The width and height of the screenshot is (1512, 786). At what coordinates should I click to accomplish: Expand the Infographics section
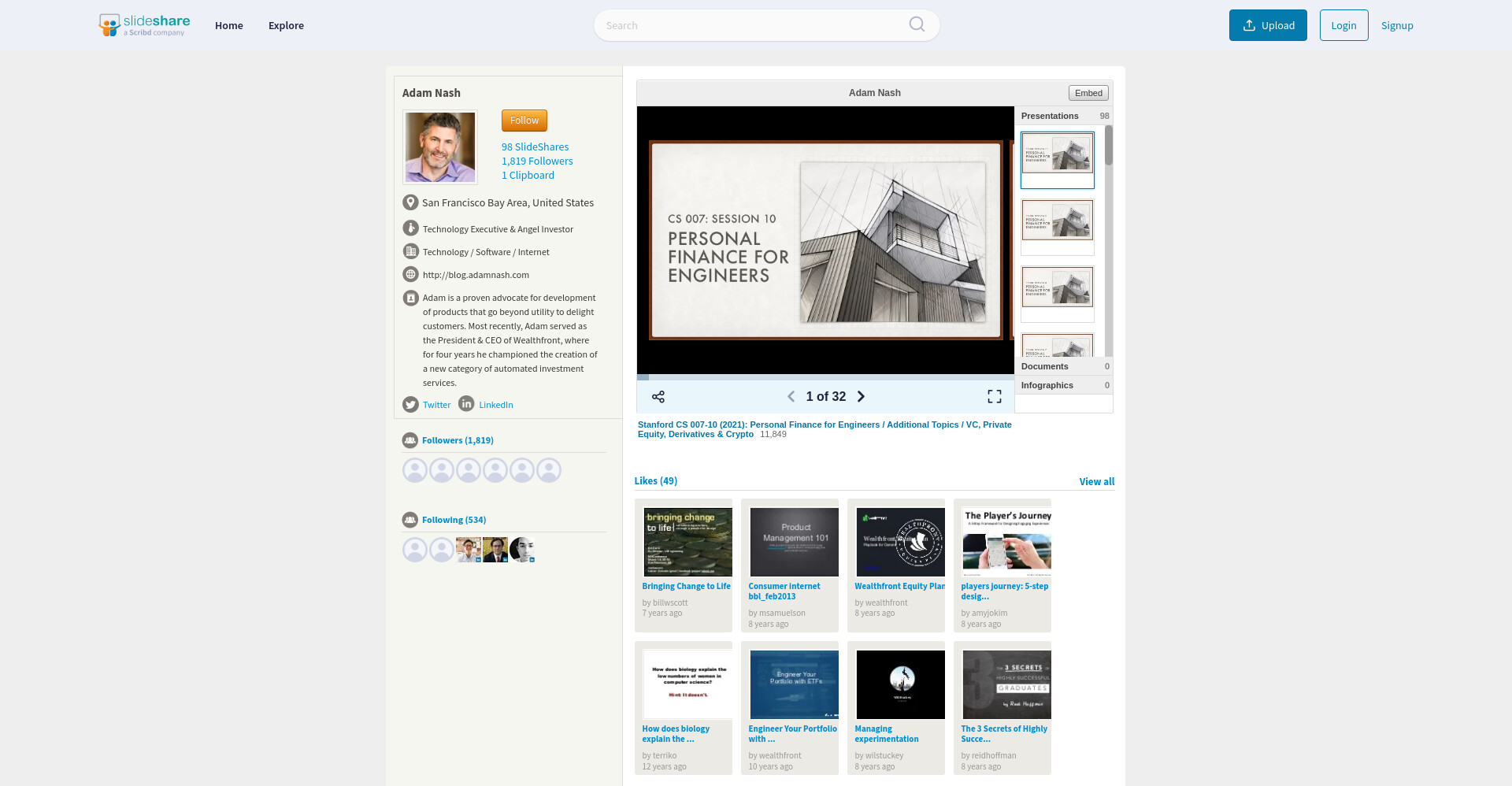1064,385
